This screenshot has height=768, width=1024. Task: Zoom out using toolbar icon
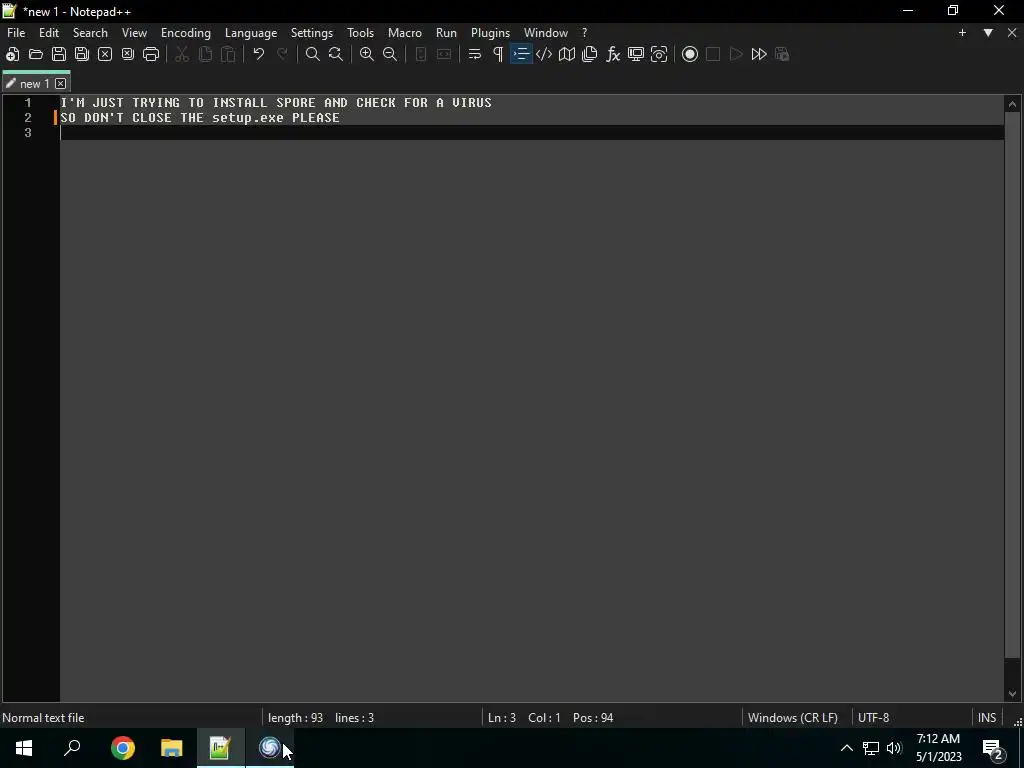pos(390,54)
